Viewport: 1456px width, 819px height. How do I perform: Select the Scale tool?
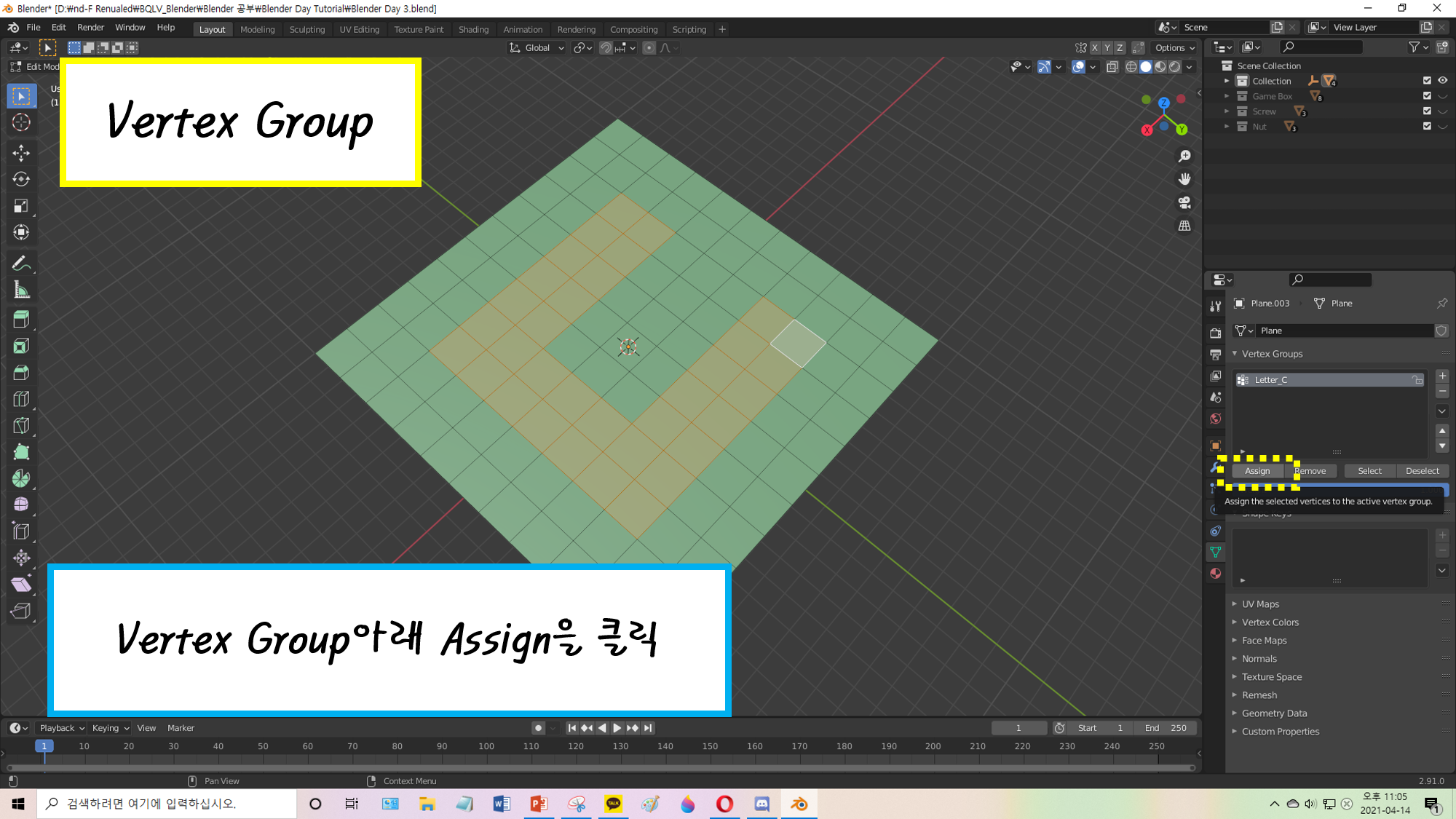pyautogui.click(x=21, y=206)
